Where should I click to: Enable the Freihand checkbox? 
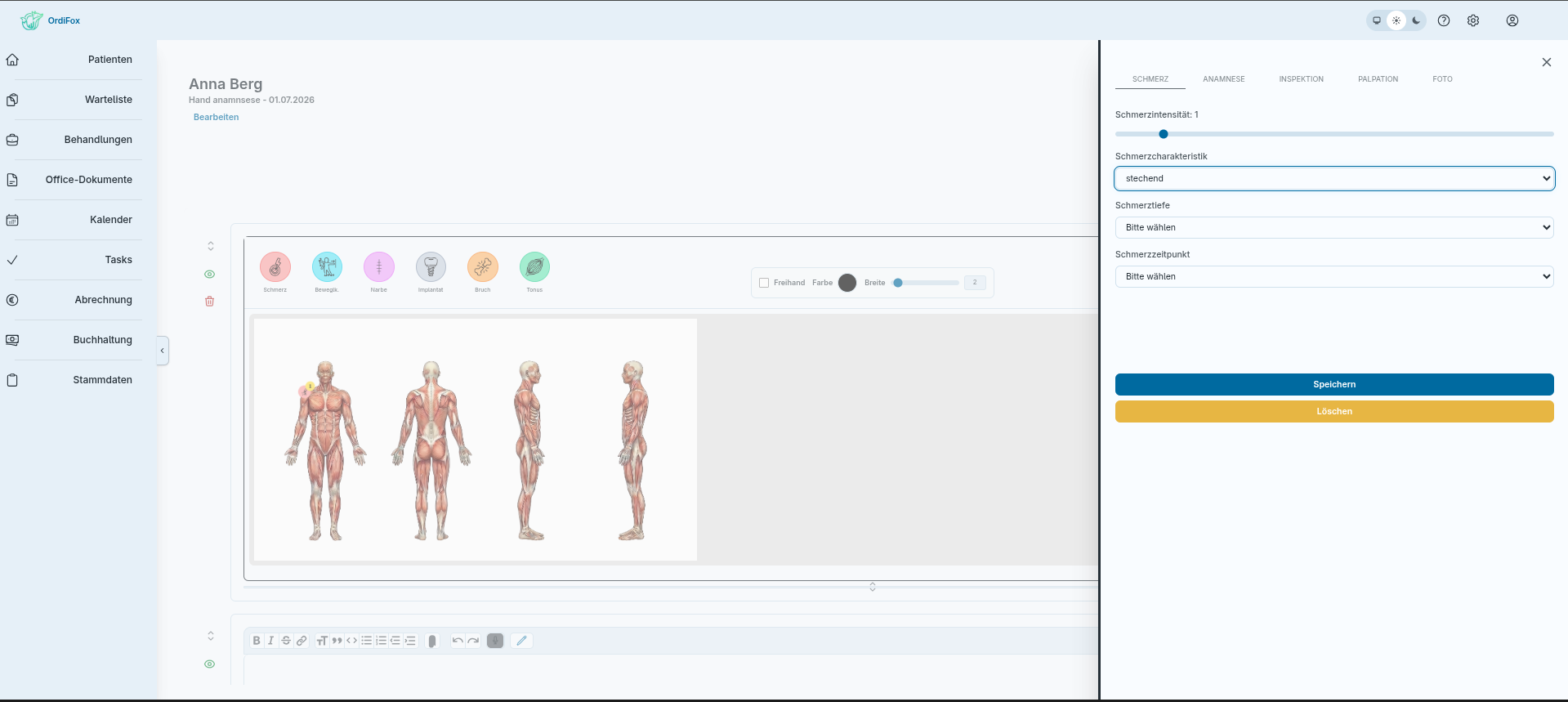pyautogui.click(x=764, y=283)
